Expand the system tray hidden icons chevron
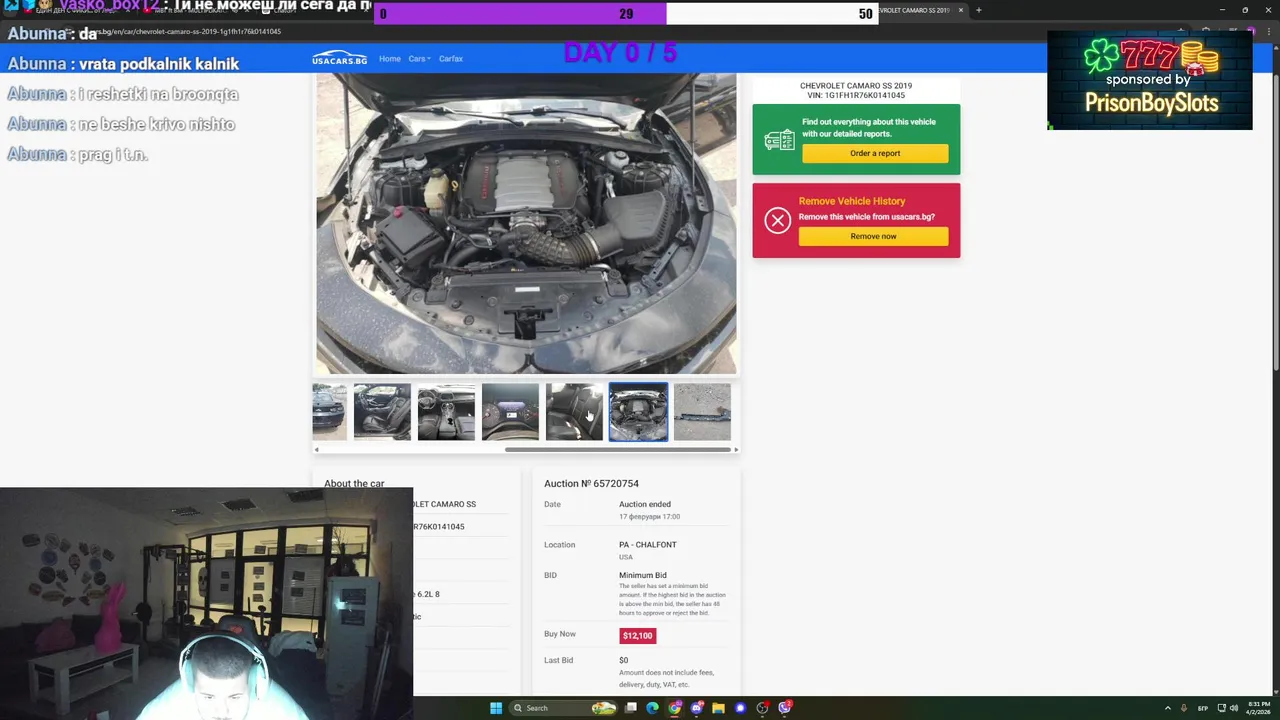 tap(1167, 708)
